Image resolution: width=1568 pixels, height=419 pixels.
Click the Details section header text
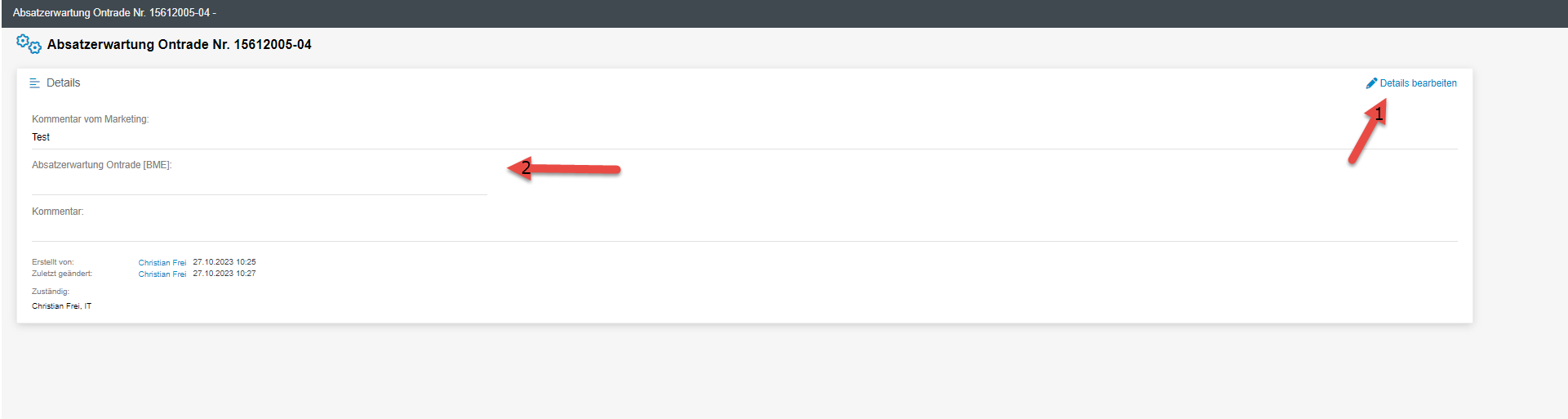point(63,83)
